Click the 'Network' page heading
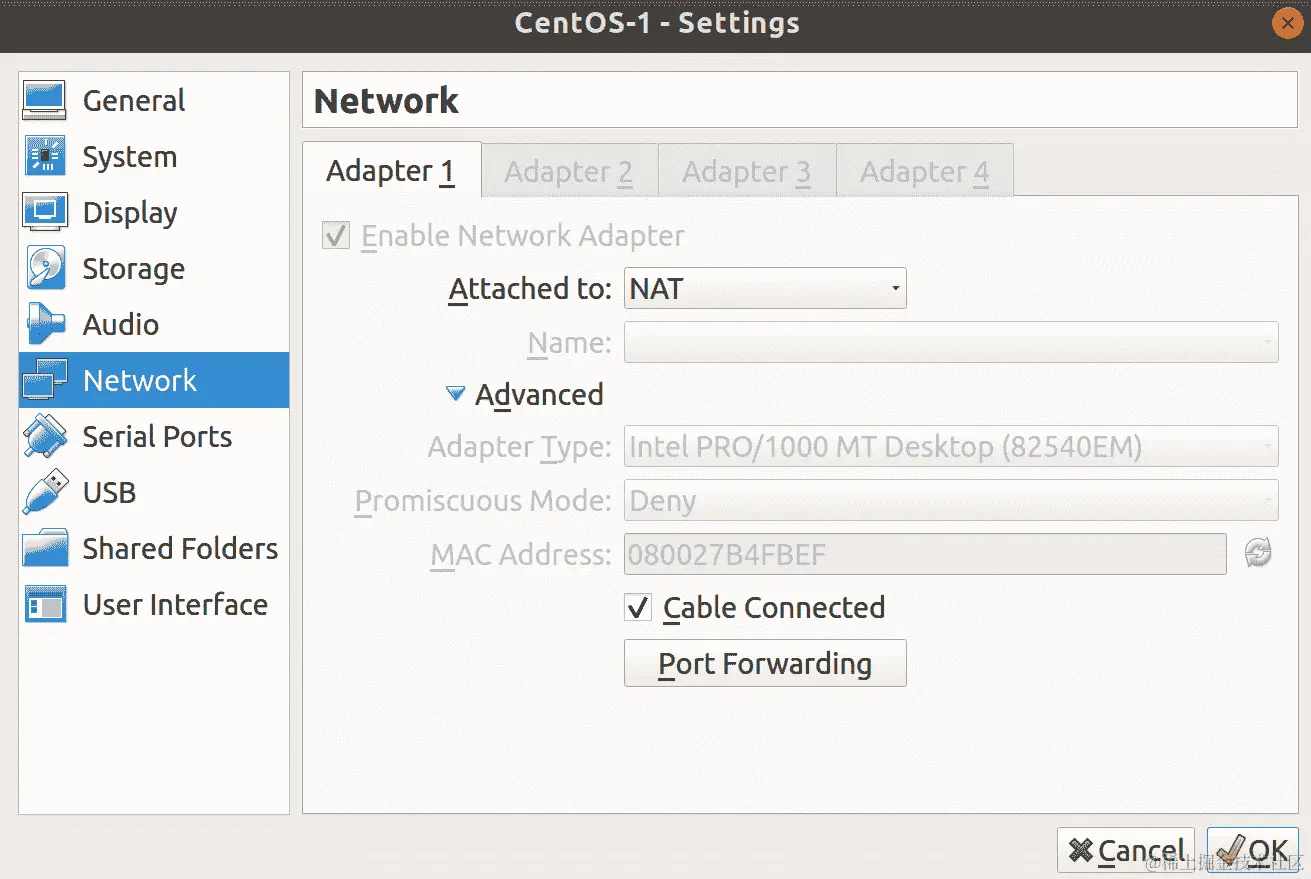This screenshot has width=1311, height=879. (386, 100)
